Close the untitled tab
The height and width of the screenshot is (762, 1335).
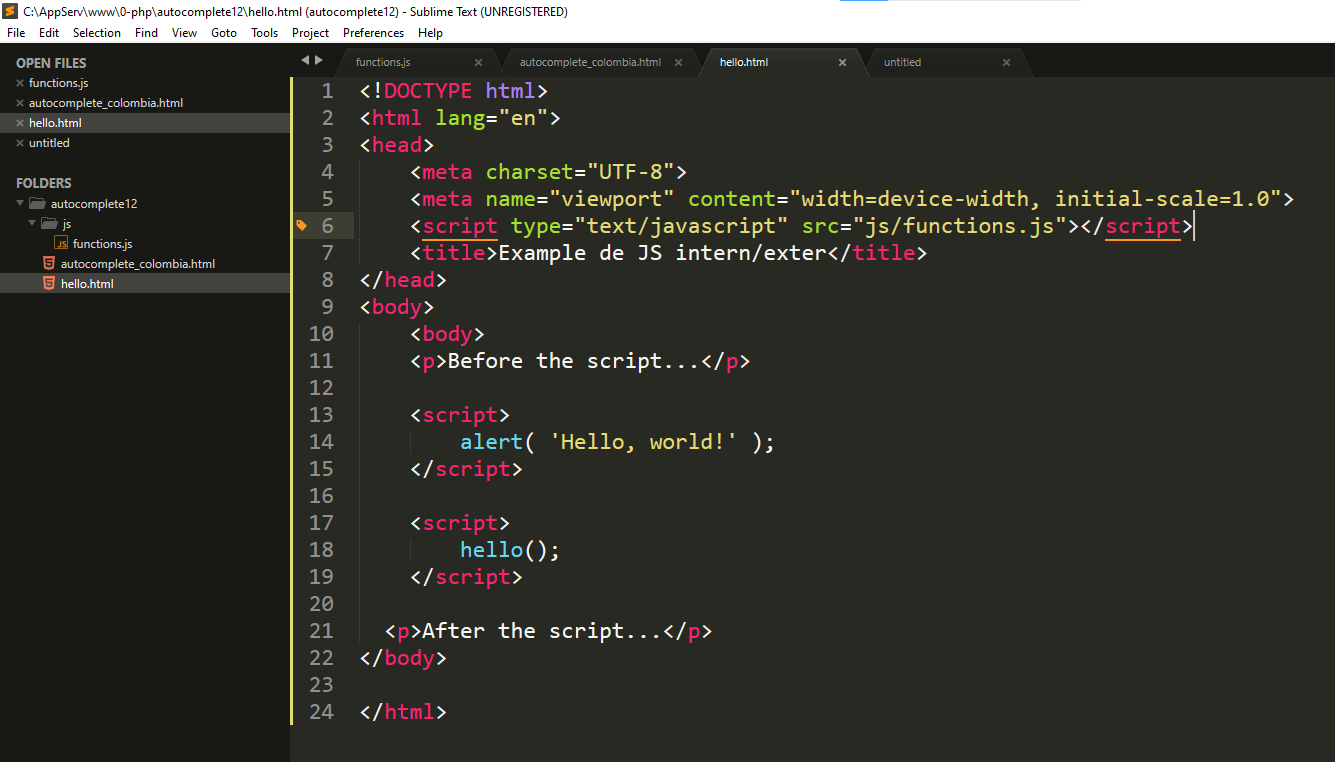[x=1006, y=62]
